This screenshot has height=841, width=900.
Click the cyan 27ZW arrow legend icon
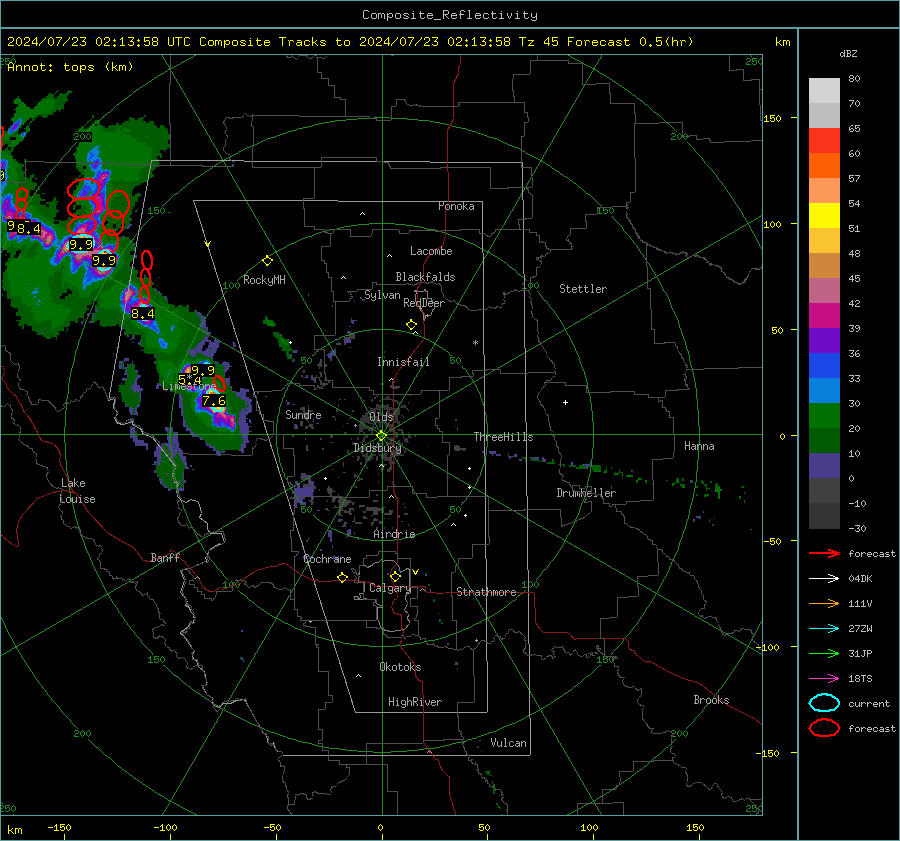[x=824, y=629]
